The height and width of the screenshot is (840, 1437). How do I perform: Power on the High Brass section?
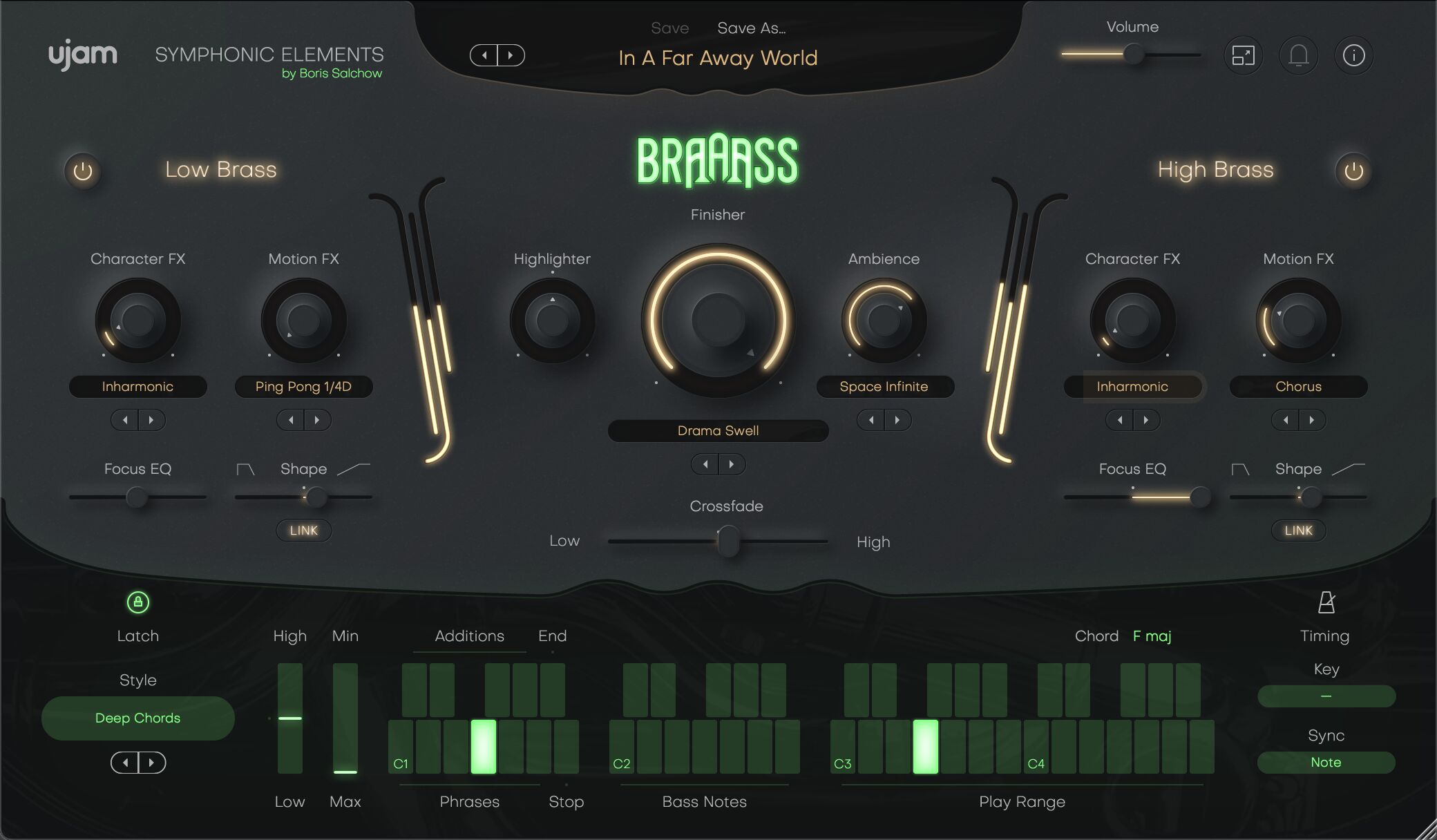coord(1354,171)
